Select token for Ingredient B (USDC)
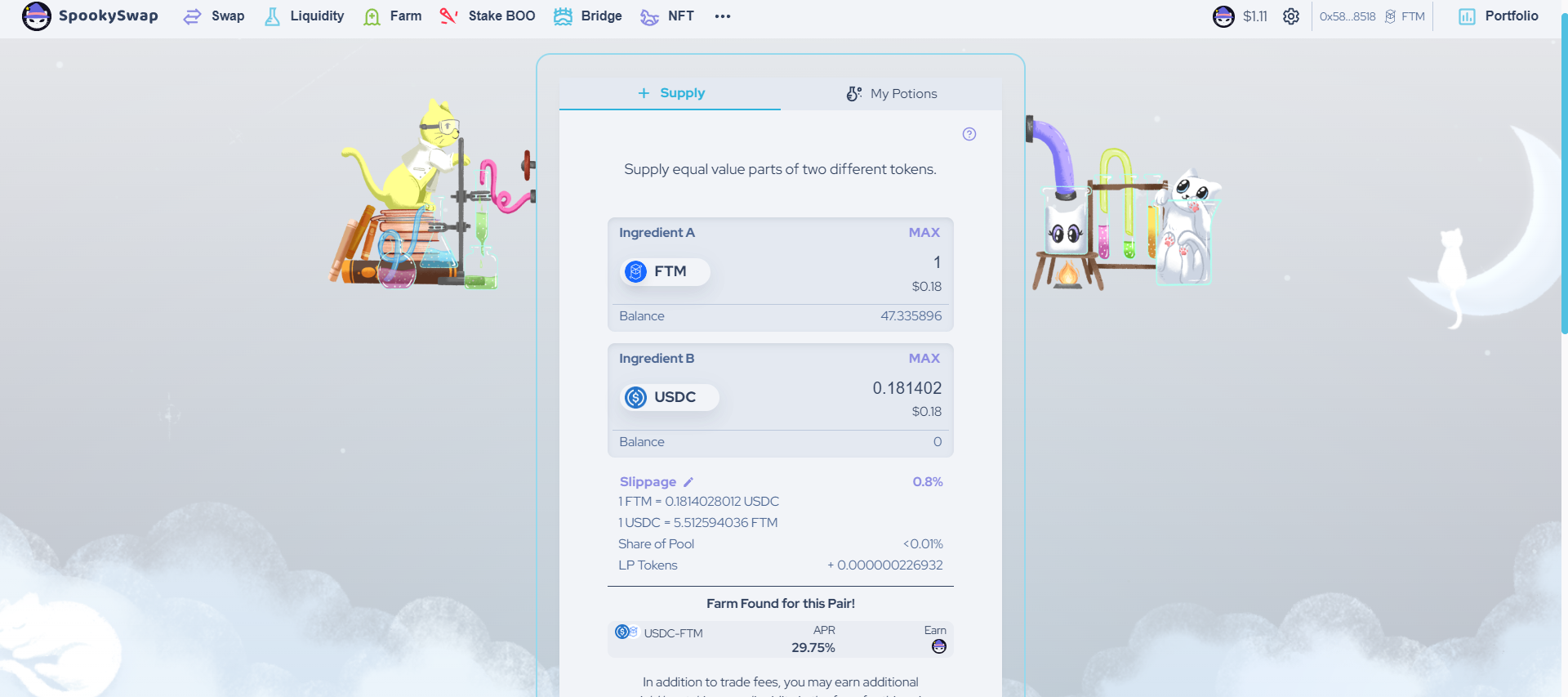Image resolution: width=1568 pixels, height=697 pixels. [670, 397]
